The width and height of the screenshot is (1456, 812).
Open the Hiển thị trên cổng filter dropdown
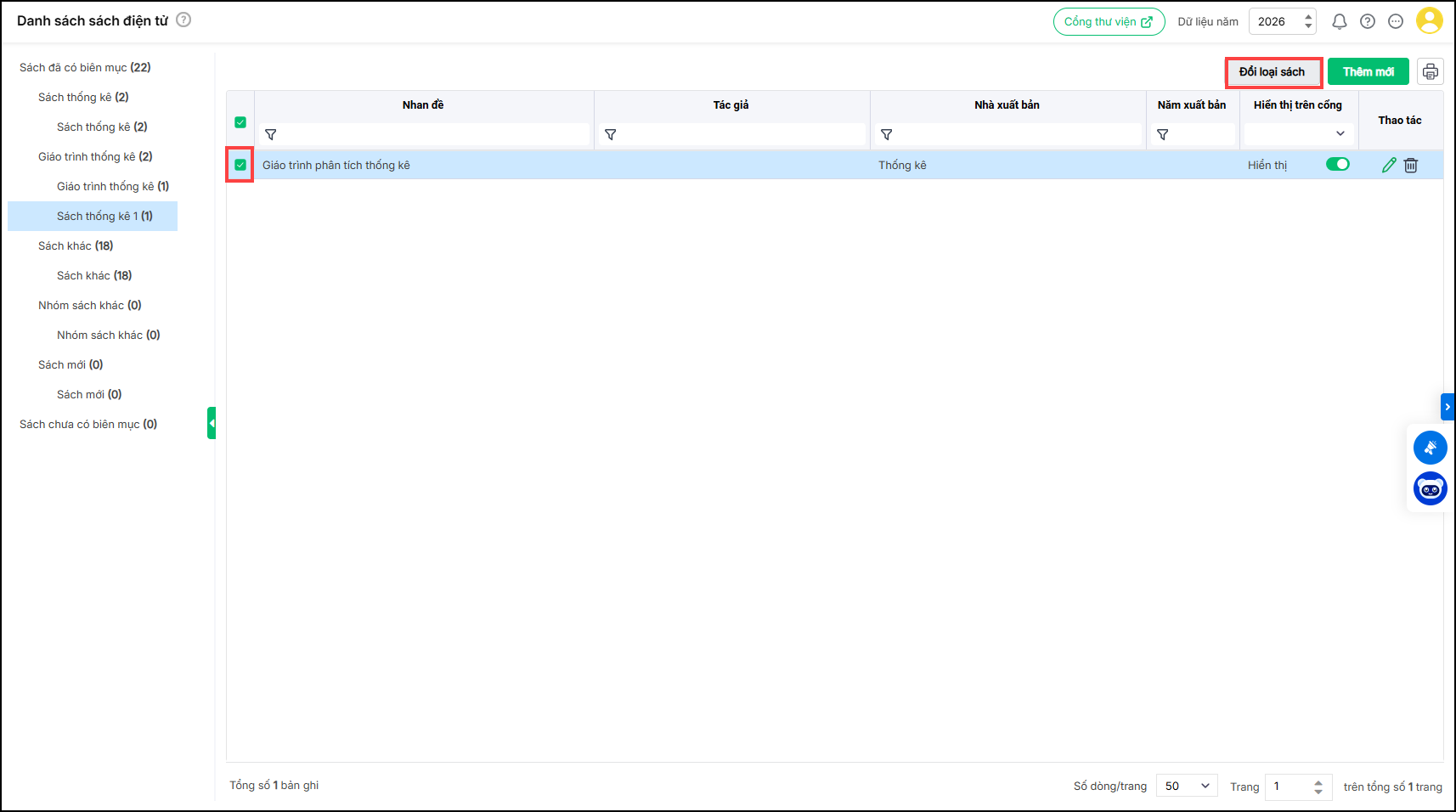click(1297, 134)
